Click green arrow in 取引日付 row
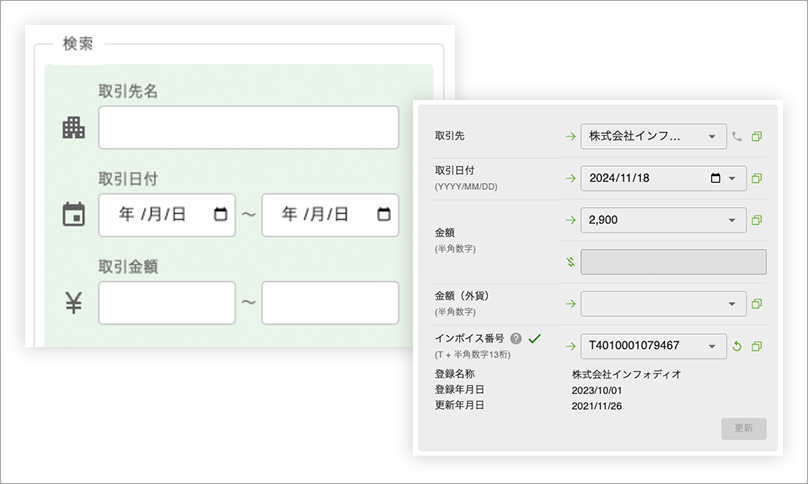Screen dimensions: 808x484 (x=570, y=178)
